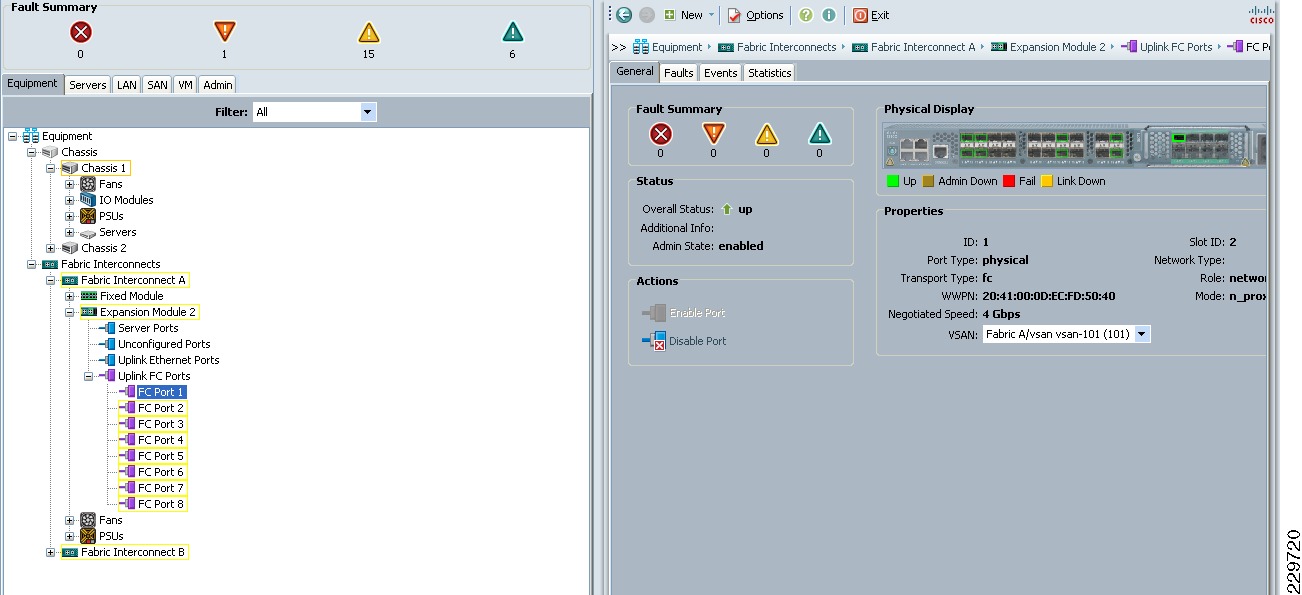
Task: Open the green help question mark icon
Action: tap(806, 15)
